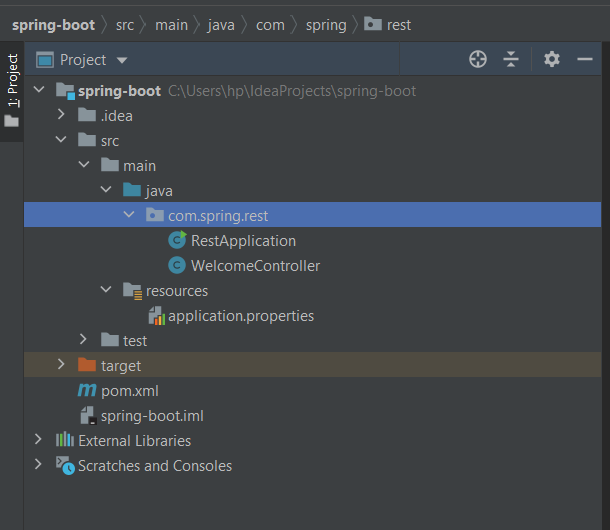Click the Project panel title label
Image resolution: width=610 pixels, height=530 pixels.
[x=83, y=60]
